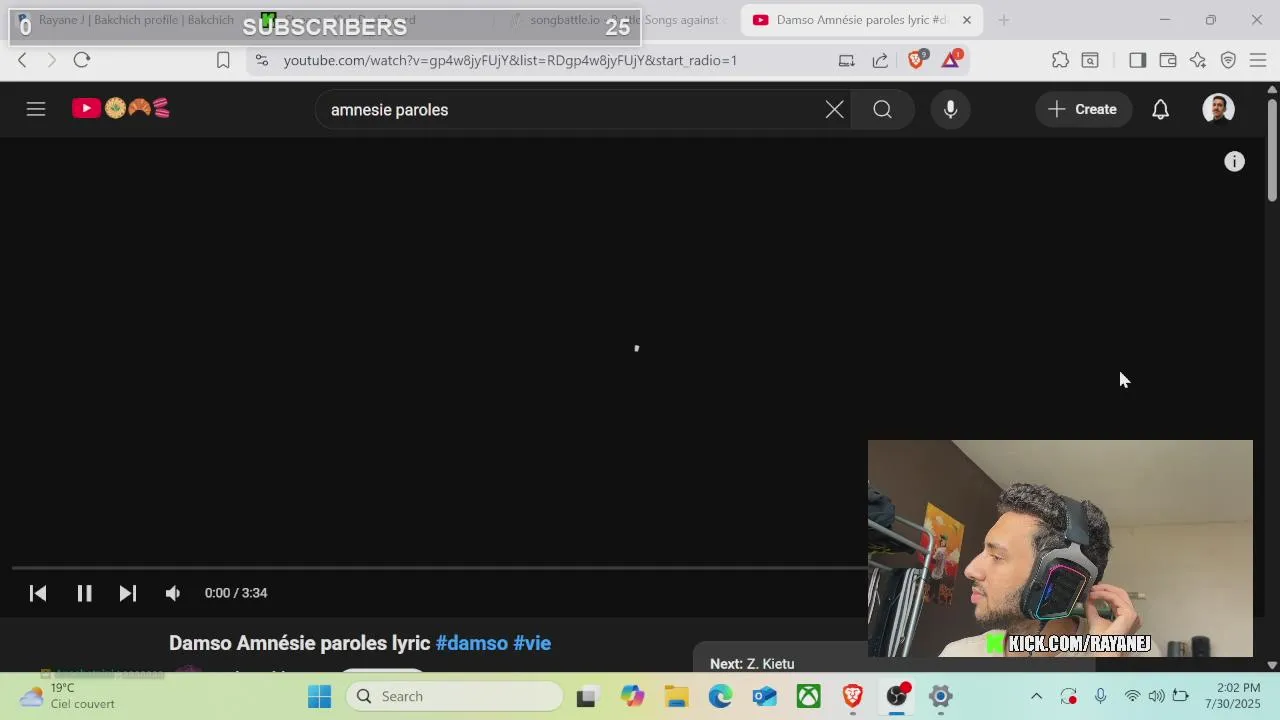Open the #vie hashtag link

coord(532,643)
